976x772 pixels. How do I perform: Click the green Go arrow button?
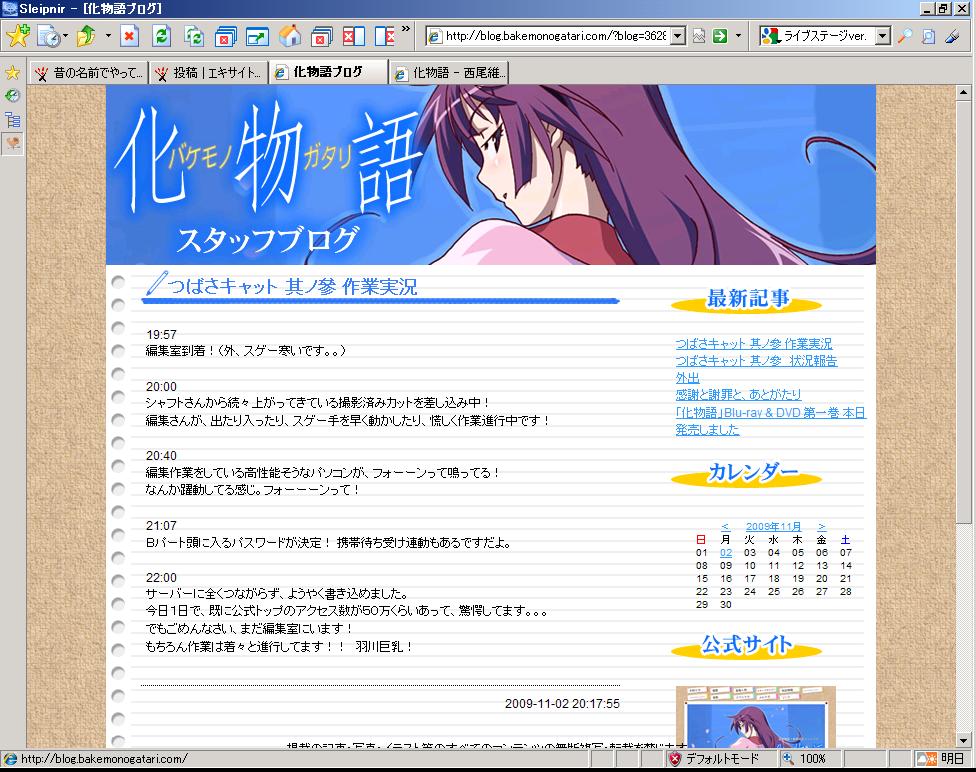[720, 36]
